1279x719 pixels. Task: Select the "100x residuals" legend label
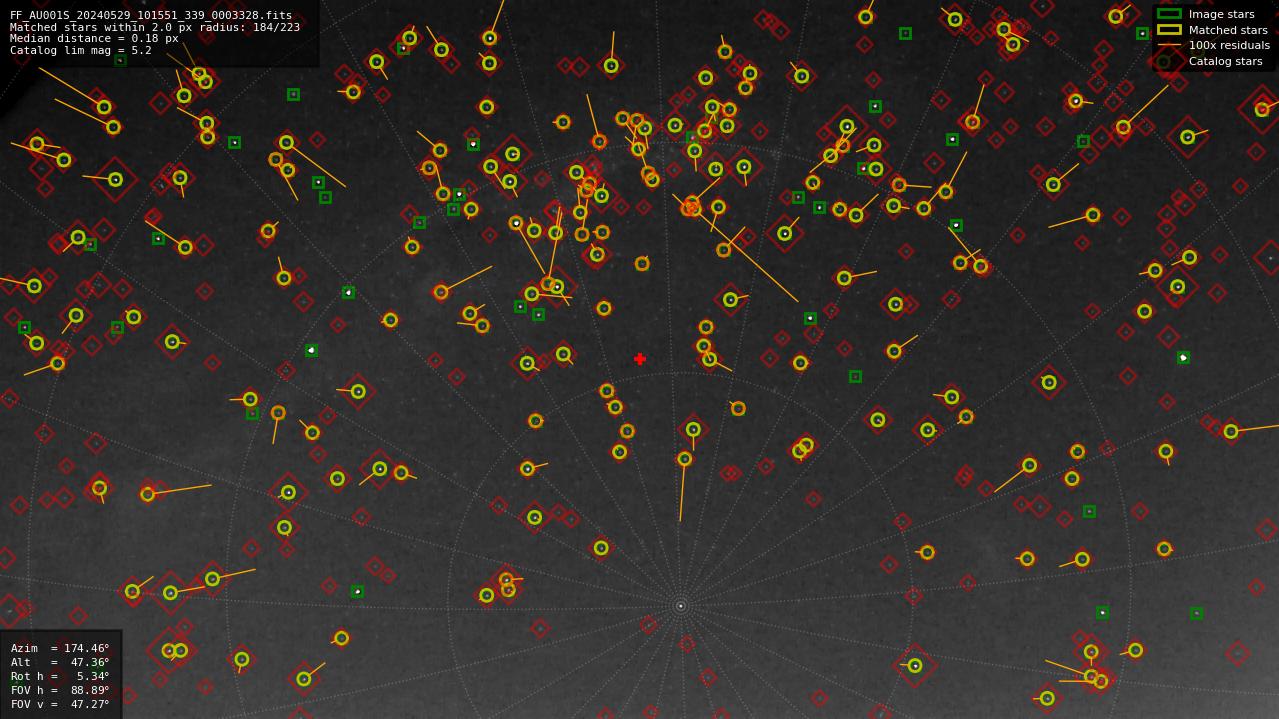pos(1229,45)
